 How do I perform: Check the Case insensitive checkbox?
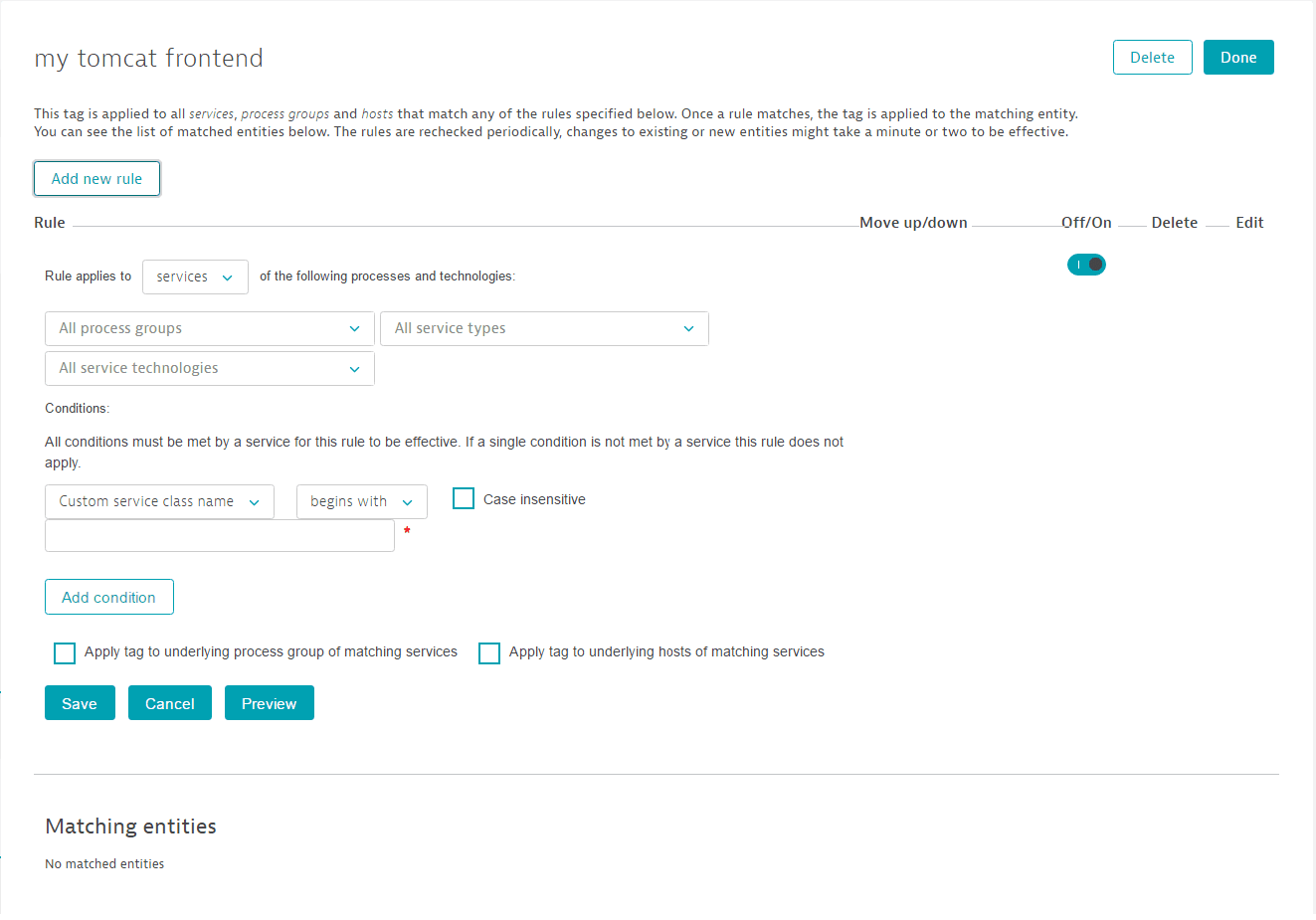[464, 498]
